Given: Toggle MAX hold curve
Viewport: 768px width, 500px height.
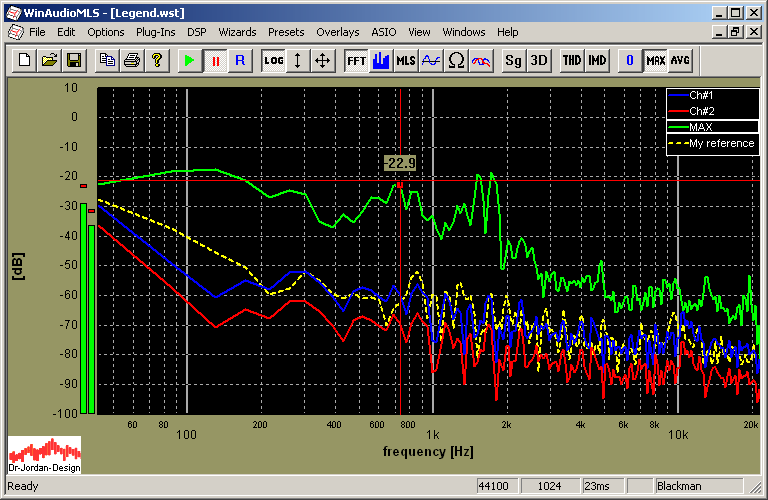Looking at the screenshot, I should tap(656, 60).
